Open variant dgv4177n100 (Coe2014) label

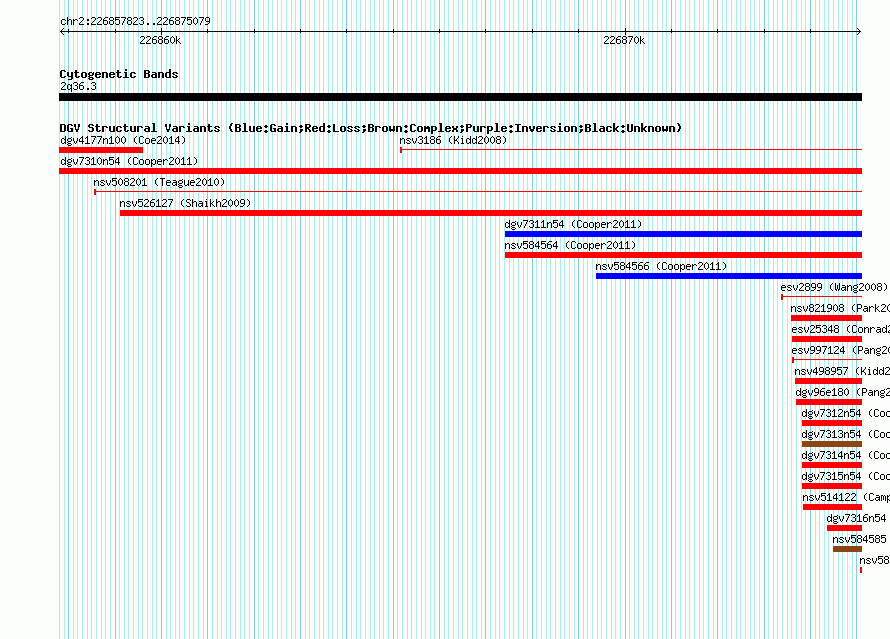click(x=123, y=140)
